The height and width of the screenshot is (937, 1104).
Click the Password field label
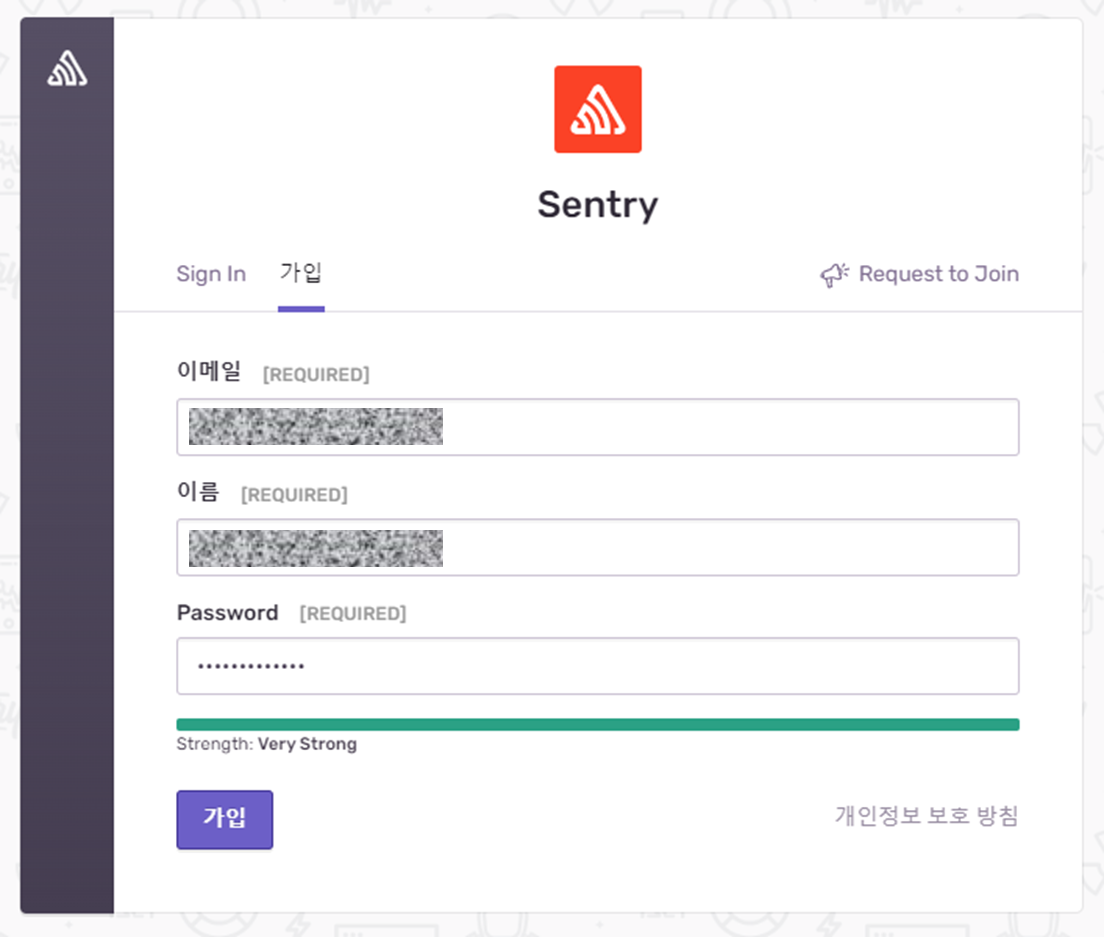pos(227,612)
